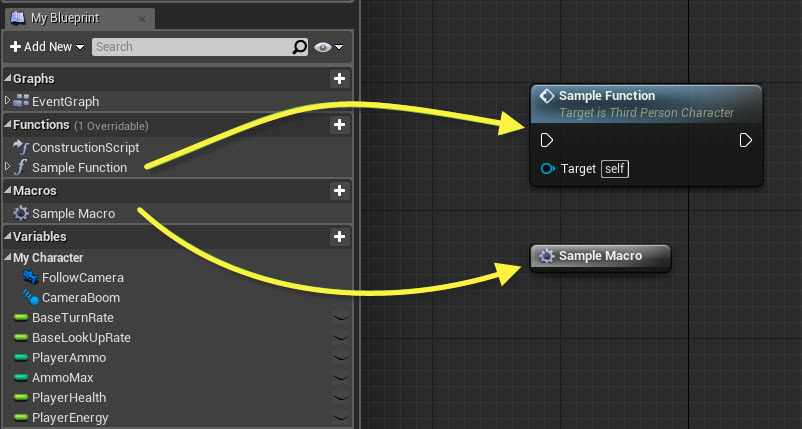Select the FollowCamera variable

click(83, 278)
